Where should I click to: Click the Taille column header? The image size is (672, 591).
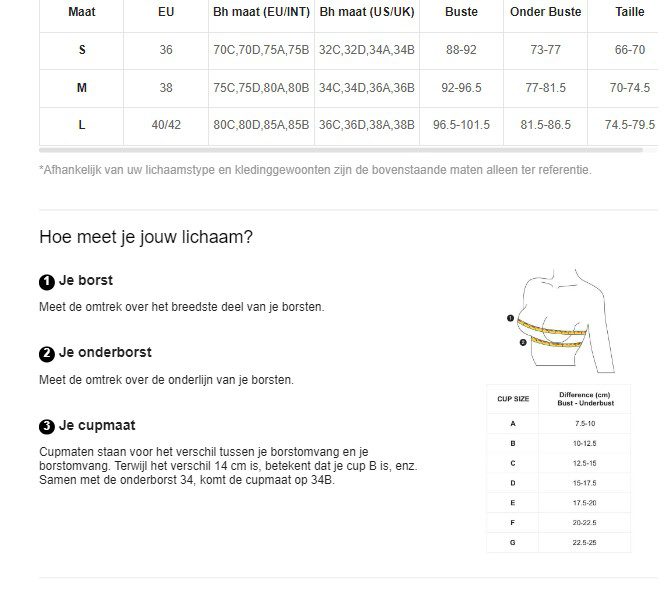click(630, 12)
